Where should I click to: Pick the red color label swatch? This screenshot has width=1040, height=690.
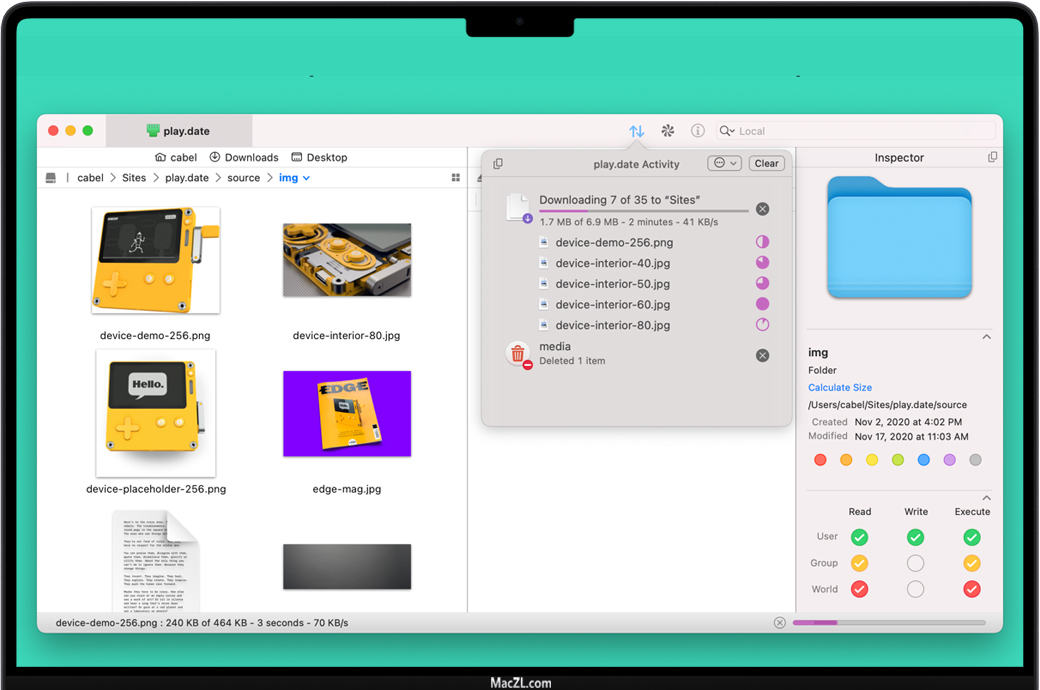(x=820, y=460)
